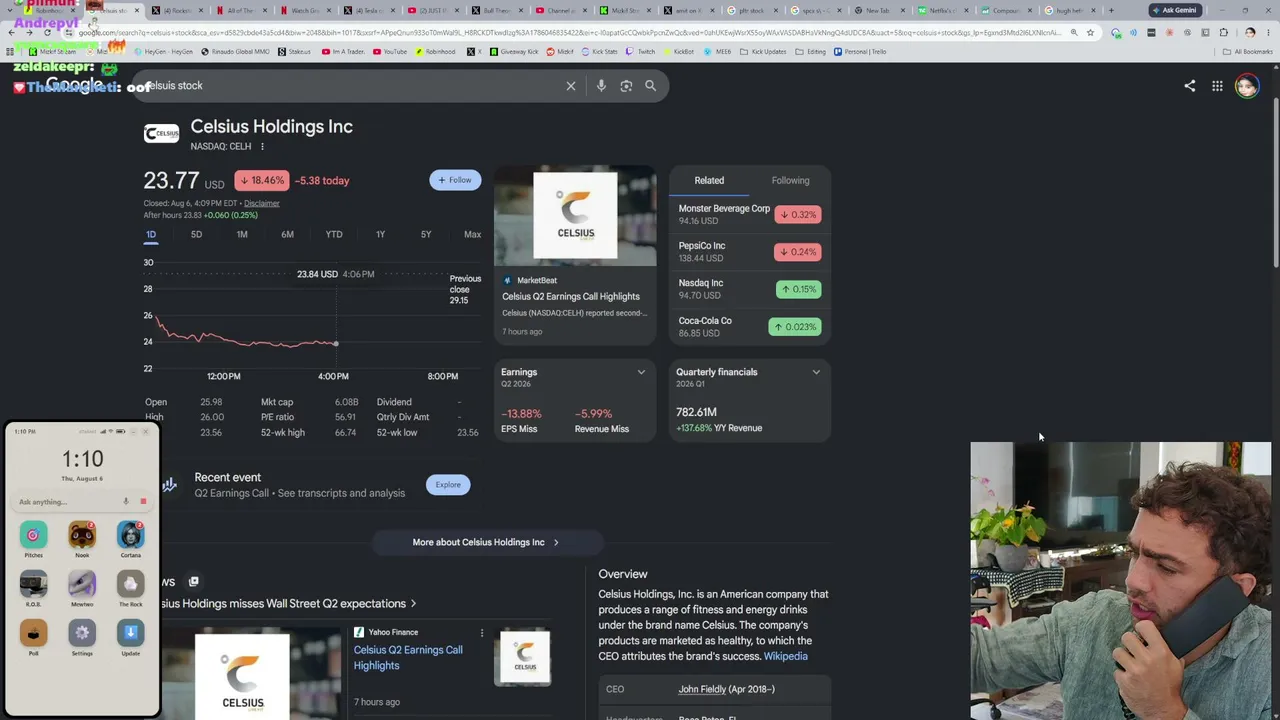
Task: Follow Celsius Holdings stock
Action: point(455,180)
